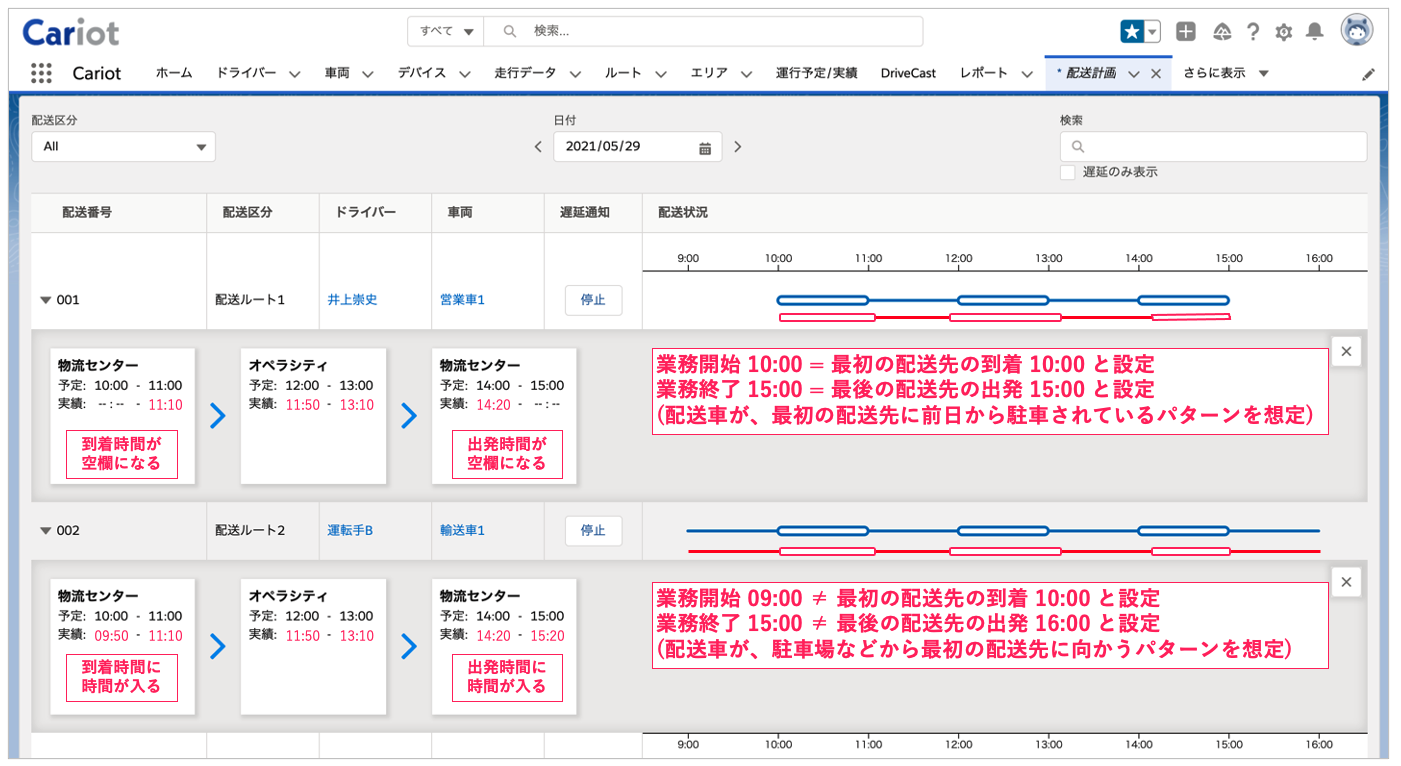Open favorites list dropdown arrow
This screenshot has height=766, width=1401.
[x=1152, y=32]
